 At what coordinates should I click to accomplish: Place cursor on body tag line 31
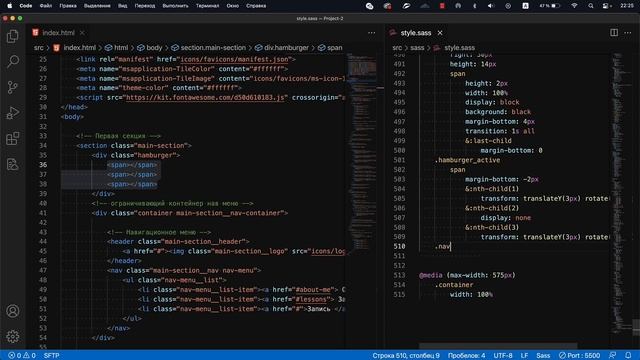coord(72,117)
